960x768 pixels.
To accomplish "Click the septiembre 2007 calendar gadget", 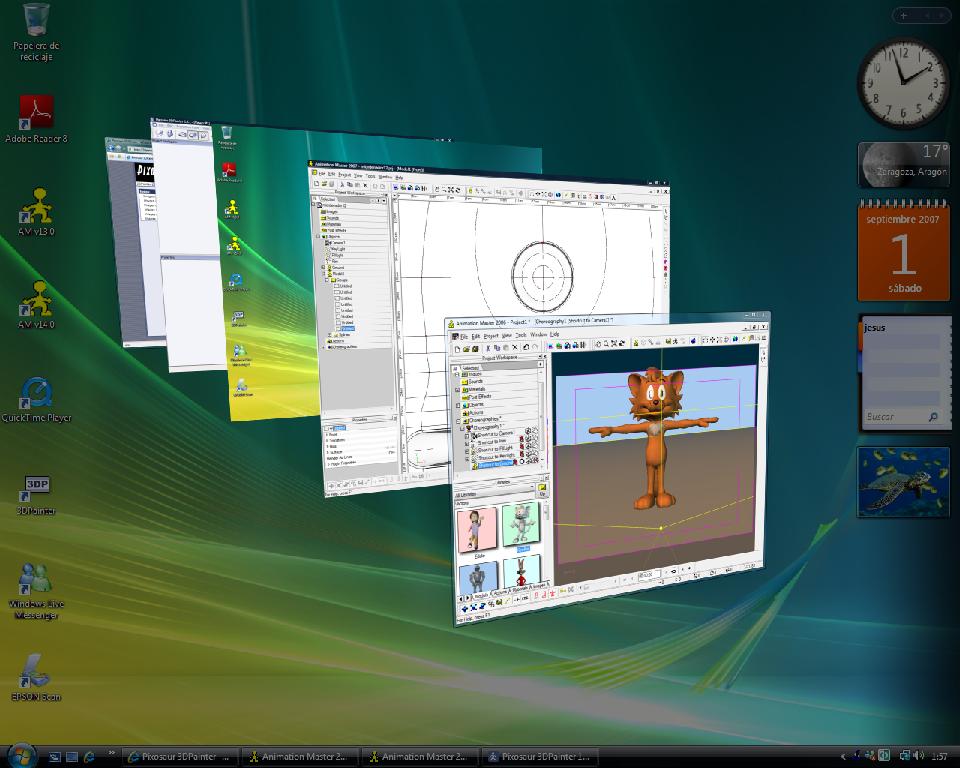I will [x=904, y=251].
